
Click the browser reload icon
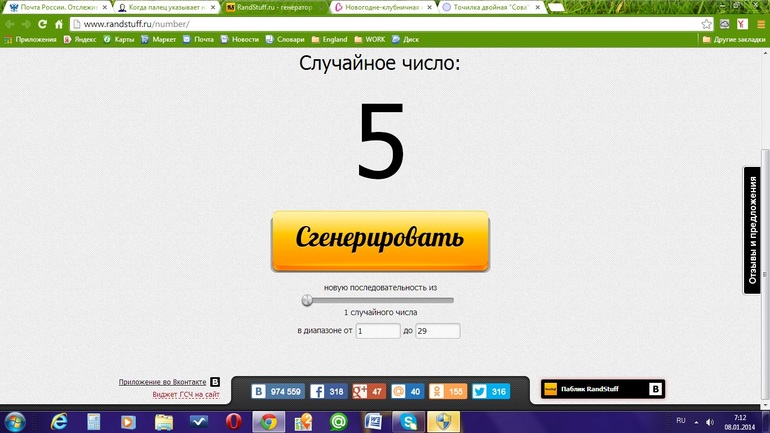pos(42,24)
